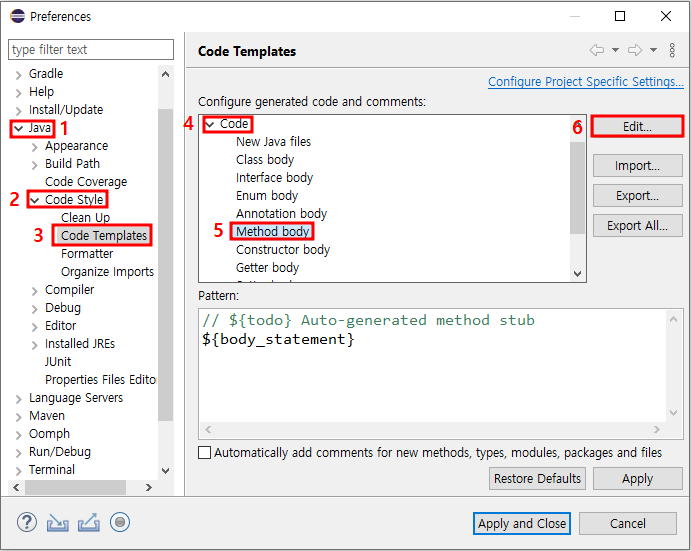This screenshot has width=691, height=551.
Task: Select 'Constructor body' template
Action: (283, 249)
